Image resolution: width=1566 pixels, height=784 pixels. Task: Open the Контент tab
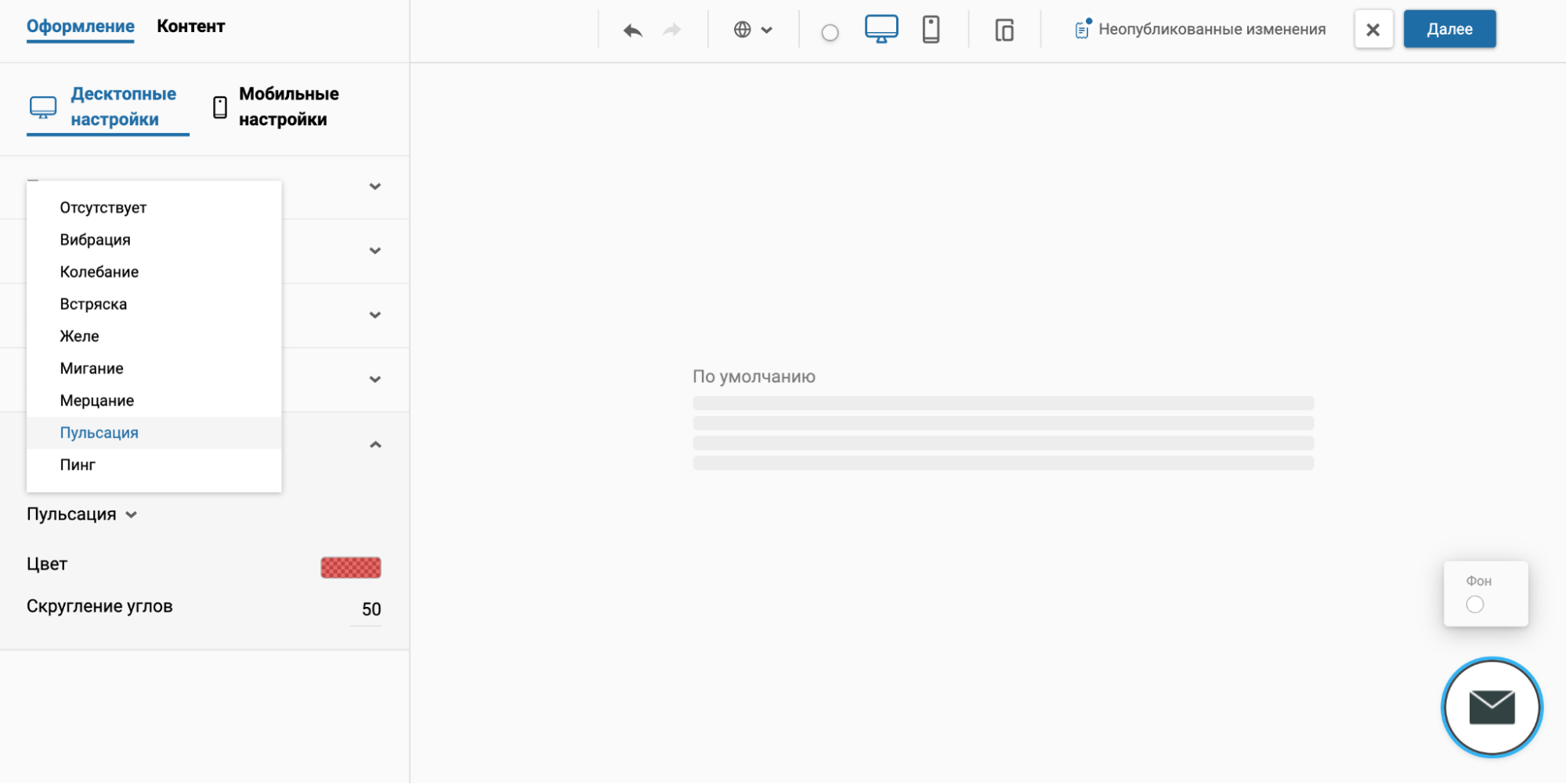coord(190,26)
